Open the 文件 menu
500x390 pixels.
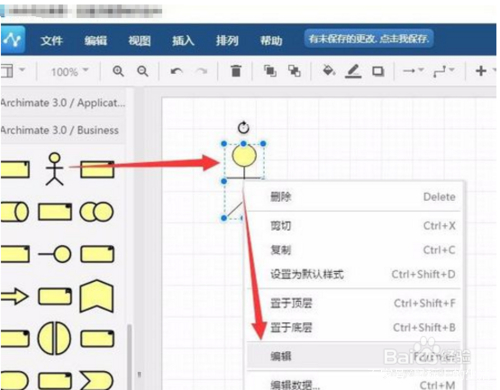(52, 41)
